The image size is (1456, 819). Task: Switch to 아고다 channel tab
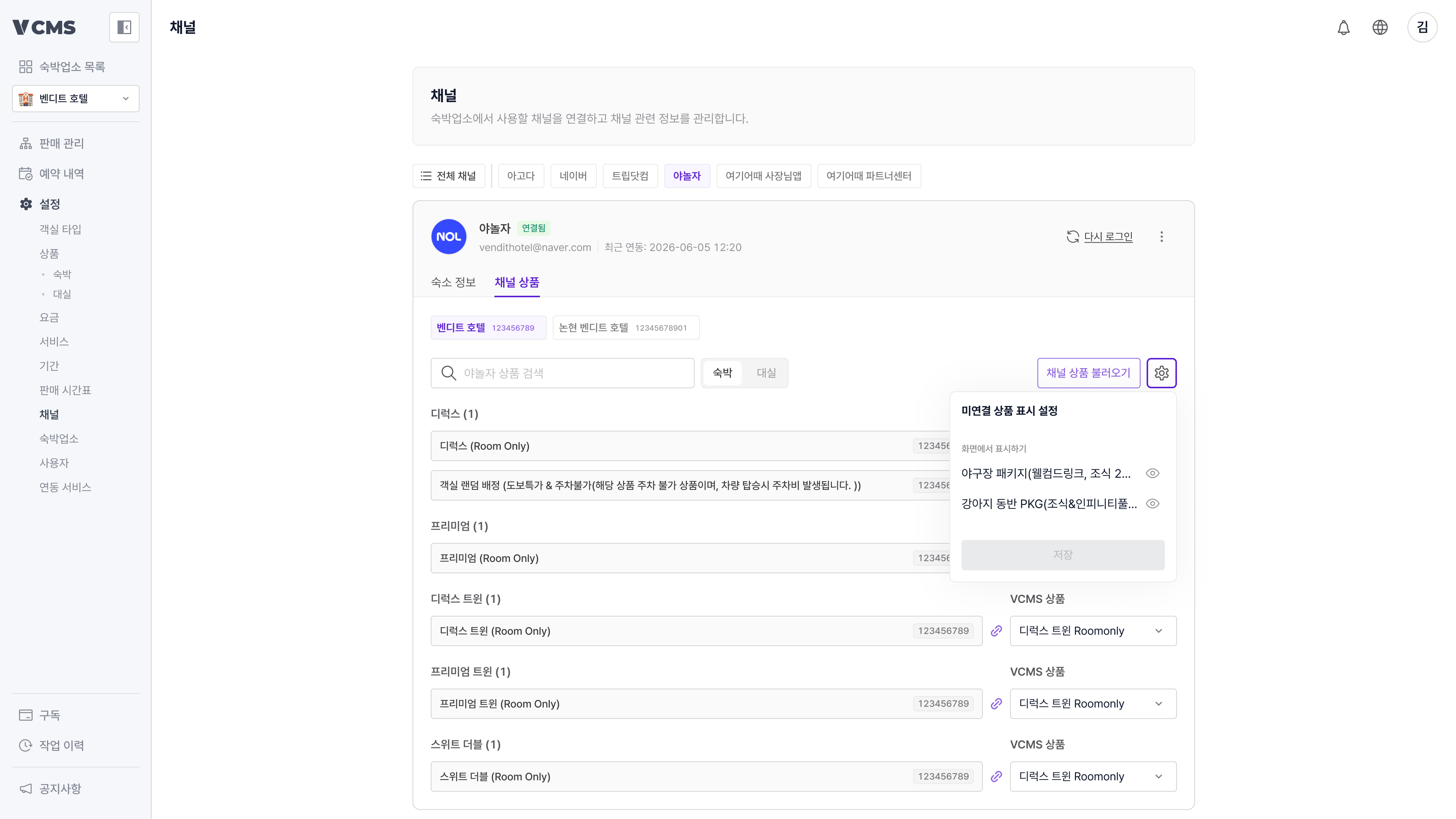click(x=521, y=176)
